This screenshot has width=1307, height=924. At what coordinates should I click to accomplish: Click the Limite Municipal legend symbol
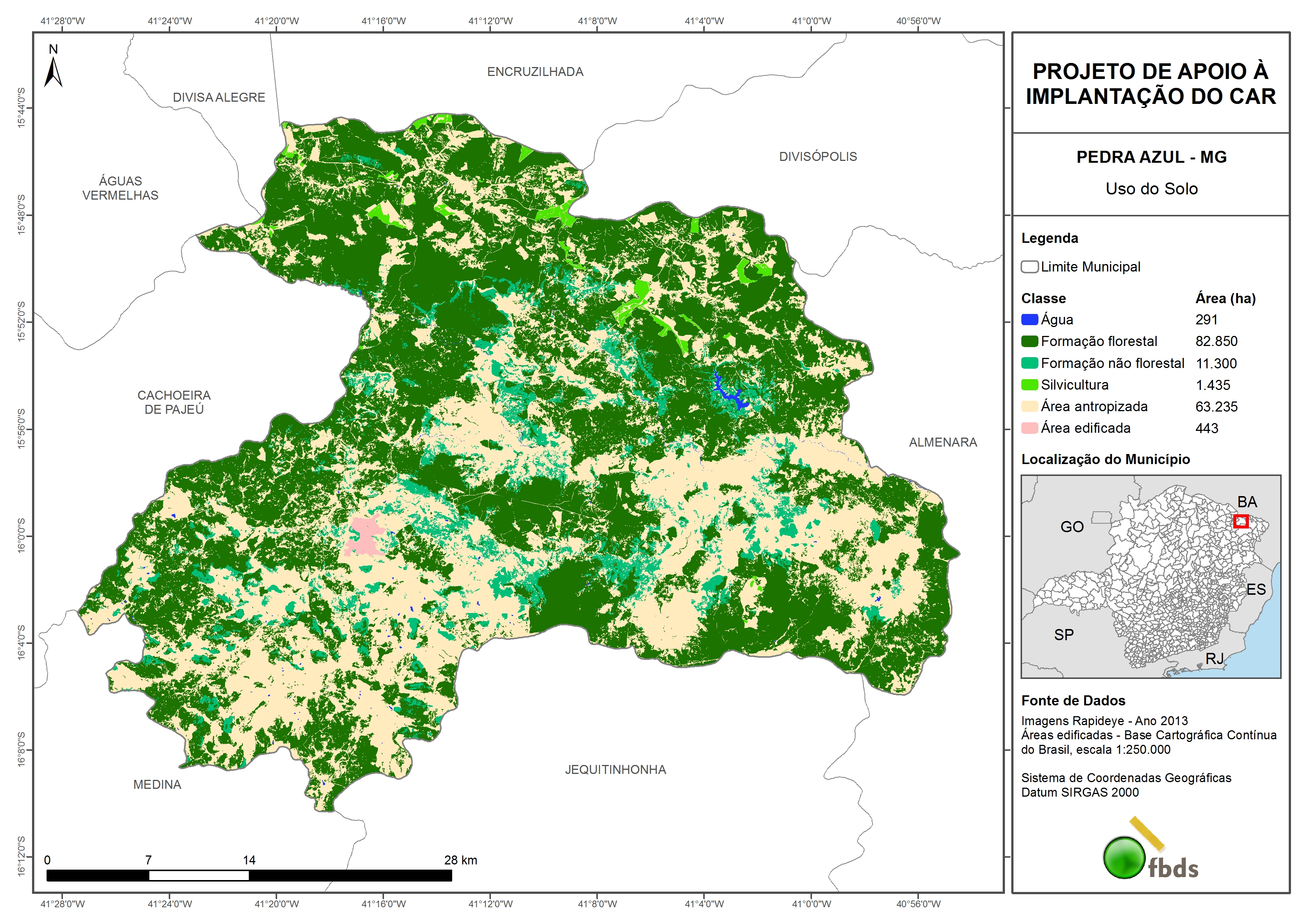click(x=1029, y=267)
